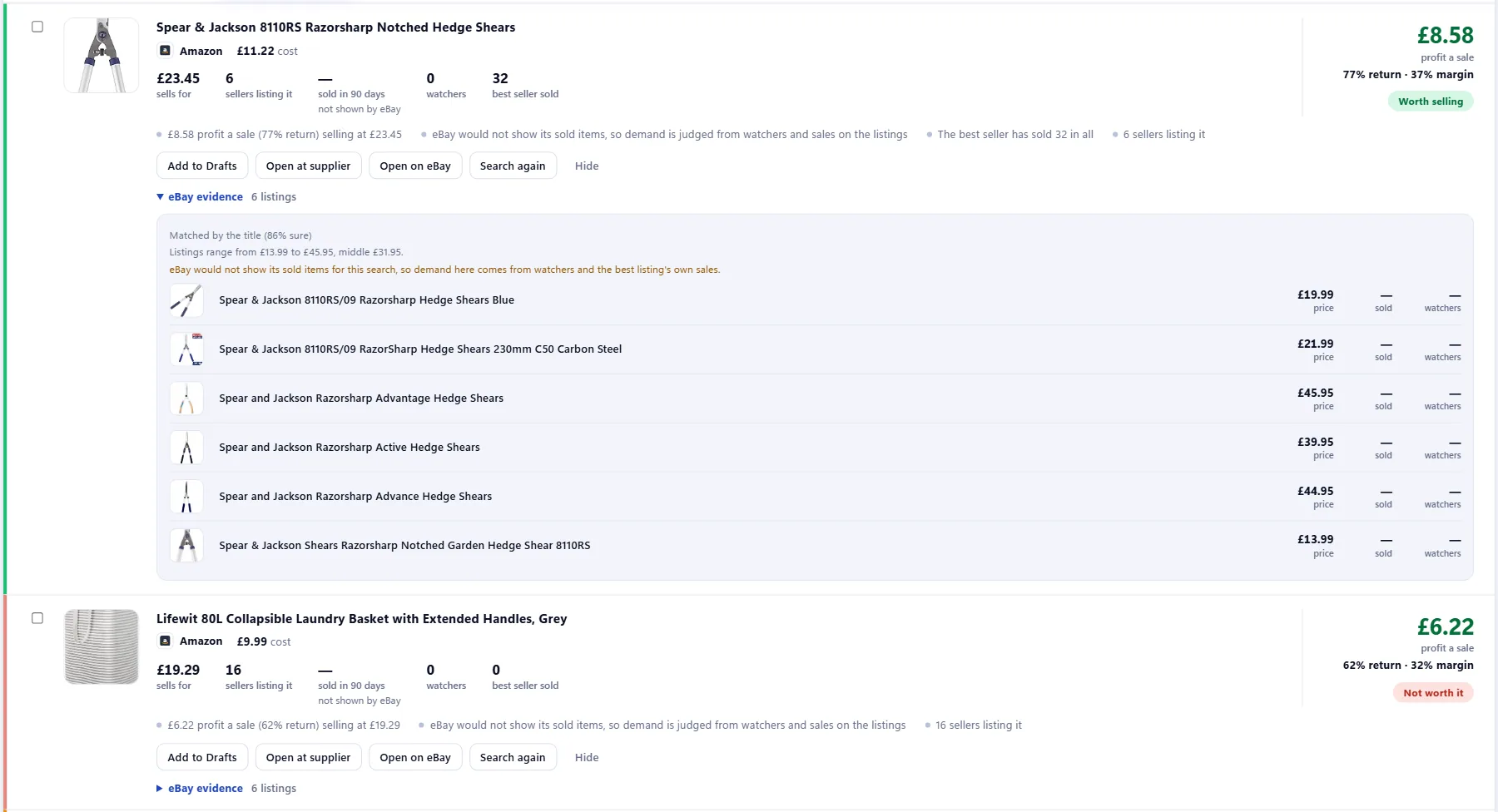Add the laundry basket to Drafts
Viewport: 1498px width, 812px height.
pos(202,758)
